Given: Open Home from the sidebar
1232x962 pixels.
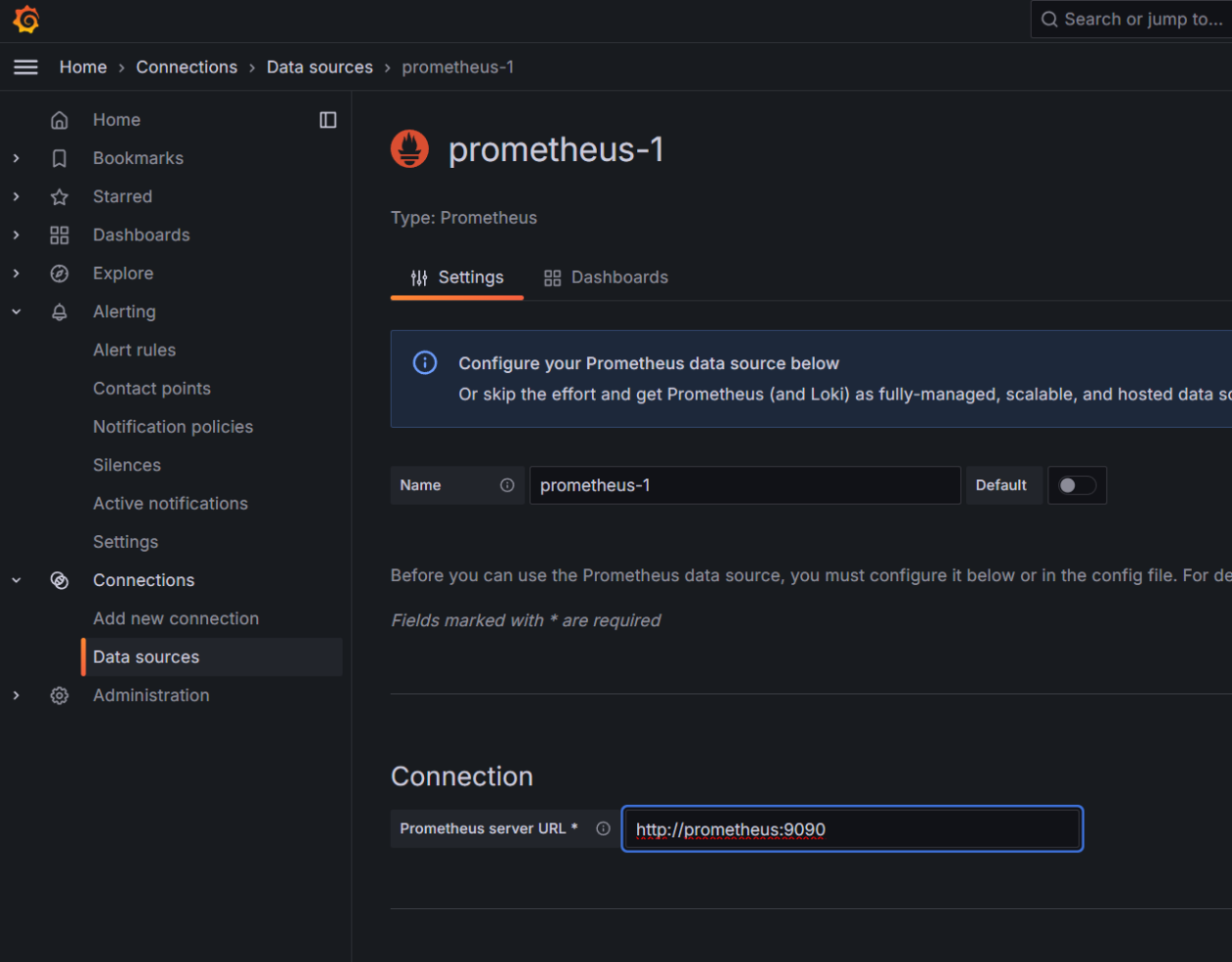Looking at the screenshot, I should [116, 120].
